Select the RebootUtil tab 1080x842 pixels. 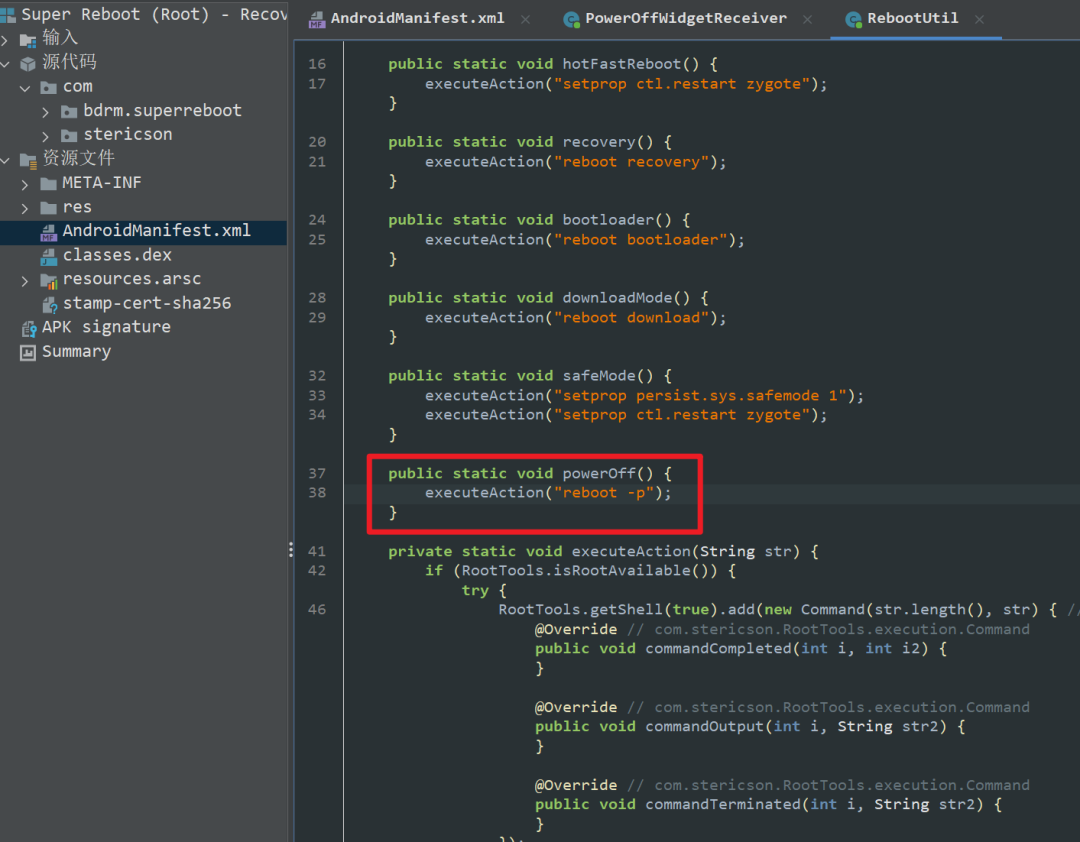point(912,19)
